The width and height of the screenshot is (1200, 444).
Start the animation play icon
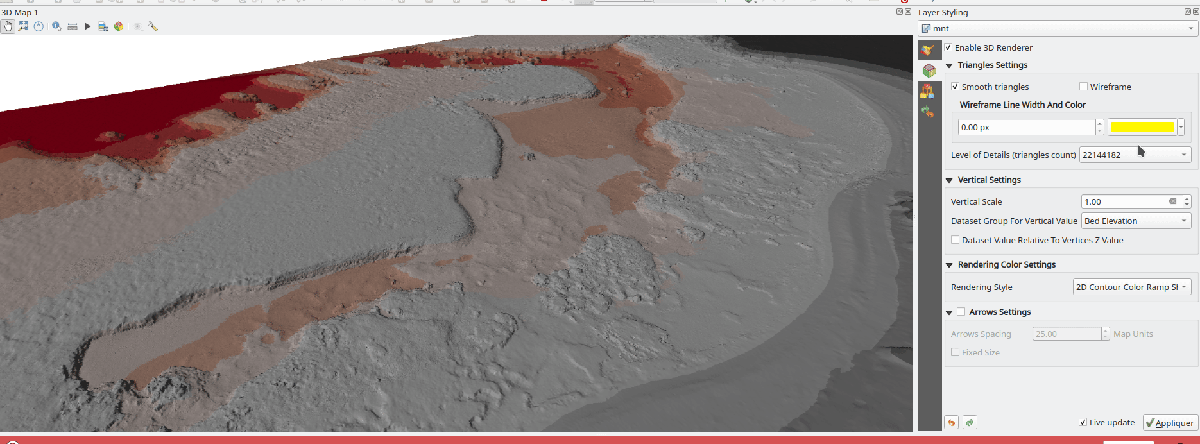coord(88,26)
